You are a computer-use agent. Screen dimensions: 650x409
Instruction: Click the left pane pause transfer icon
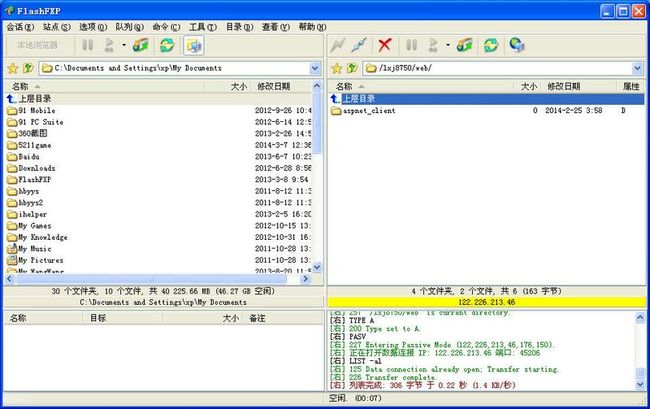tap(87, 45)
